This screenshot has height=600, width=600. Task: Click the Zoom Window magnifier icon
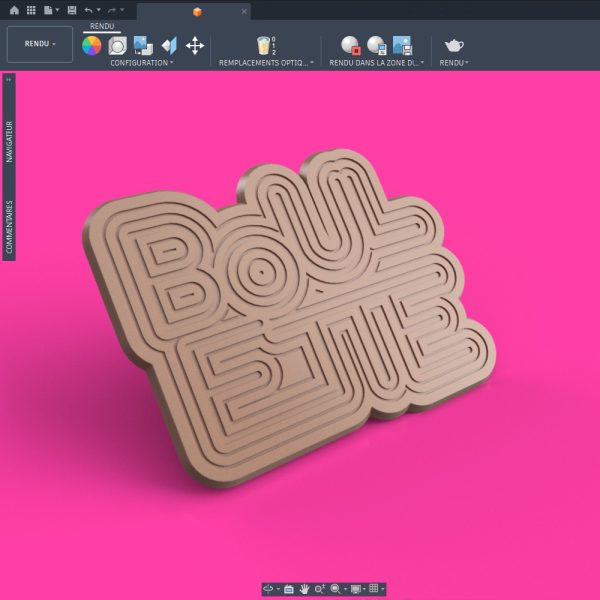point(336,589)
